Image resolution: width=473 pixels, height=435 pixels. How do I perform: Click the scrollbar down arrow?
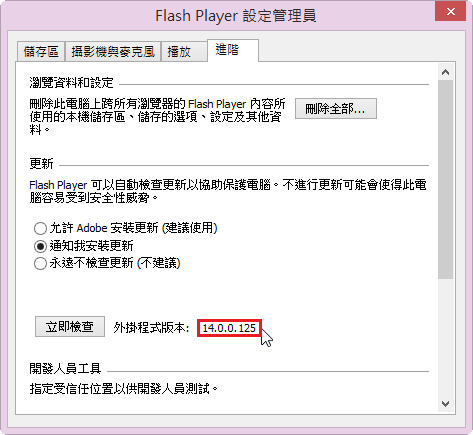[x=445, y=404]
